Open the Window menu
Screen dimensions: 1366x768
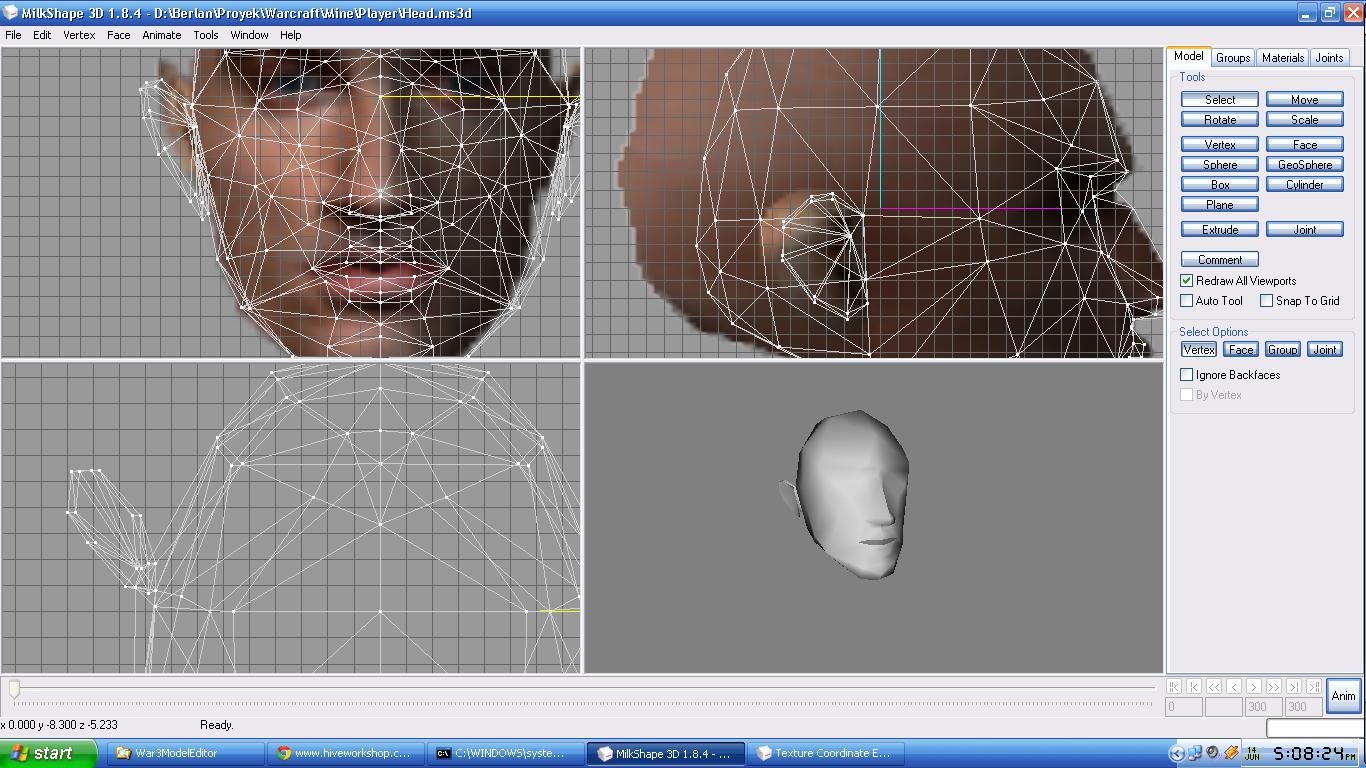point(249,35)
